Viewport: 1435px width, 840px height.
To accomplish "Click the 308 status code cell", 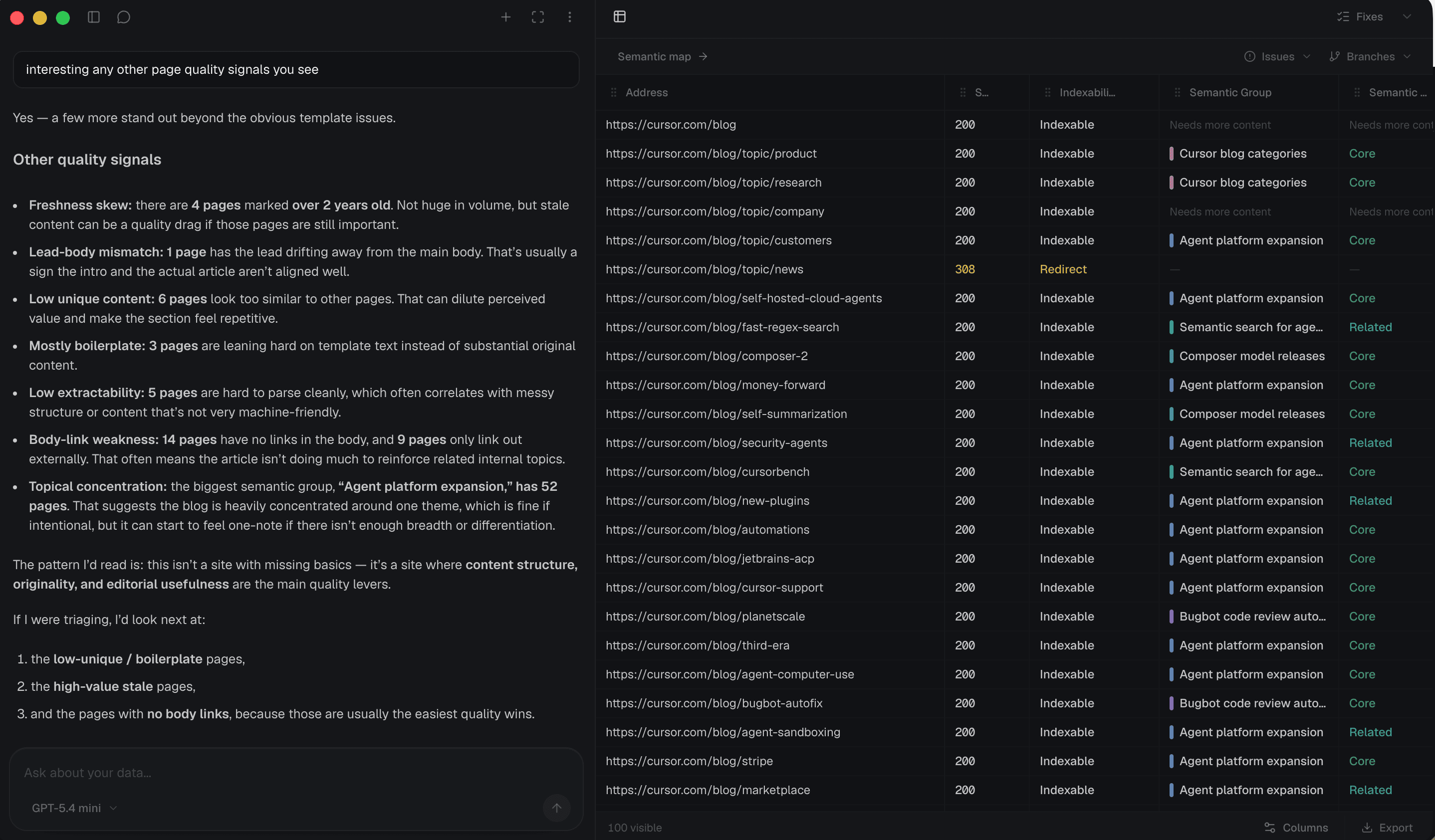I will point(964,269).
